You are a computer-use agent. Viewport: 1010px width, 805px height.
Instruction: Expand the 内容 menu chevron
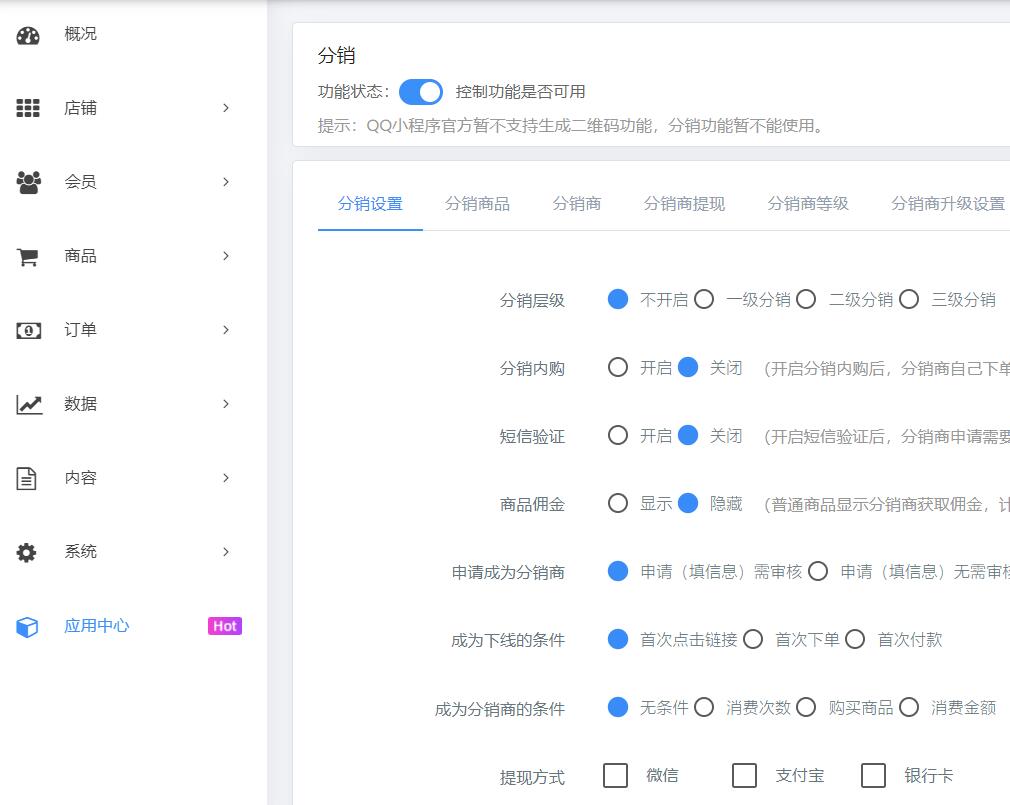click(226, 478)
